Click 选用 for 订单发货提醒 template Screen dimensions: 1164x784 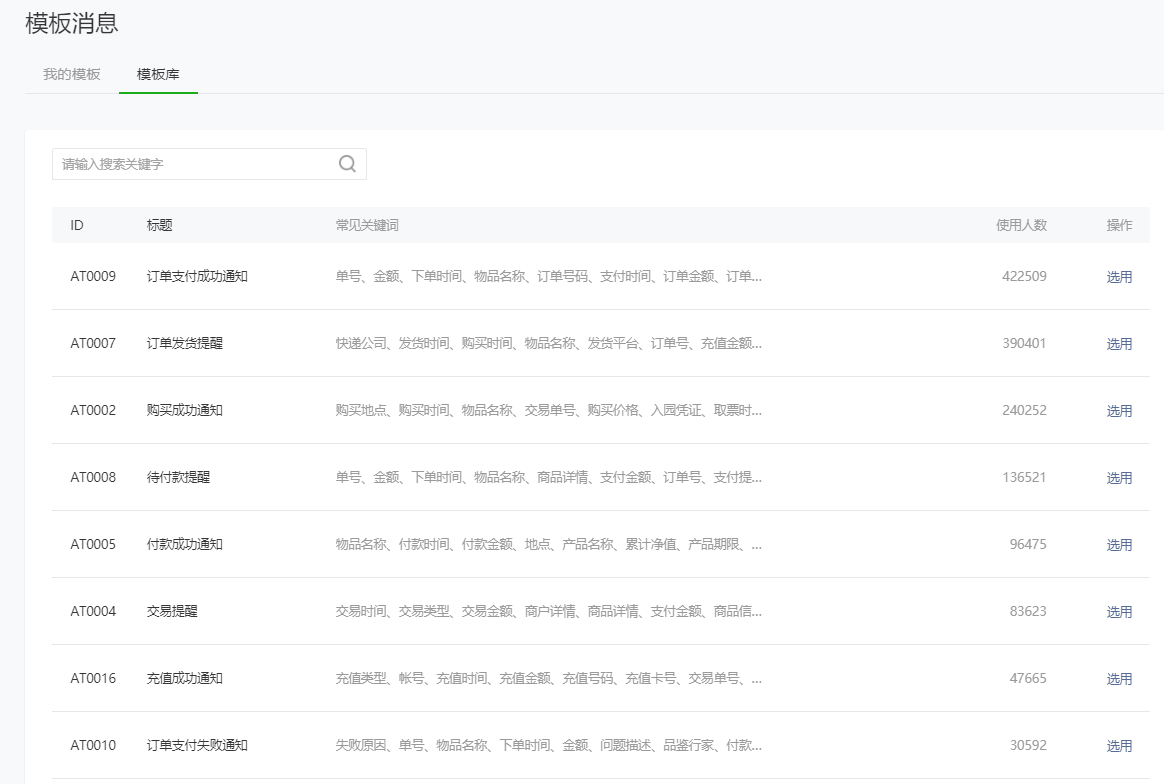(x=1119, y=344)
